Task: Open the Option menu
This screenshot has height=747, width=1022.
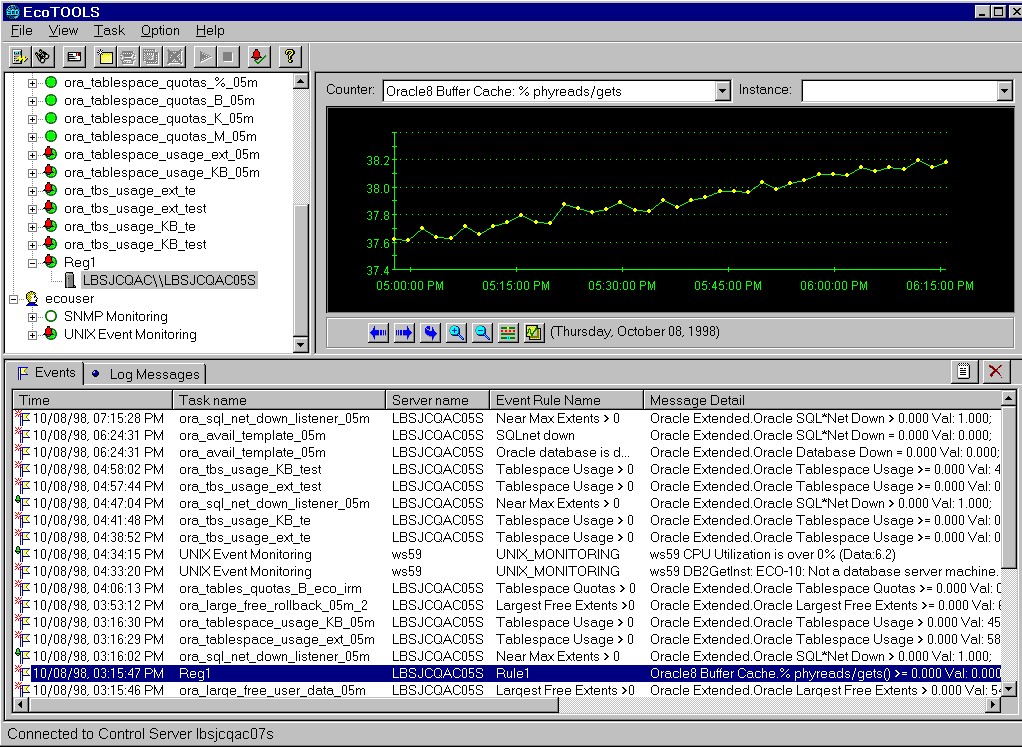Action: 160,31
